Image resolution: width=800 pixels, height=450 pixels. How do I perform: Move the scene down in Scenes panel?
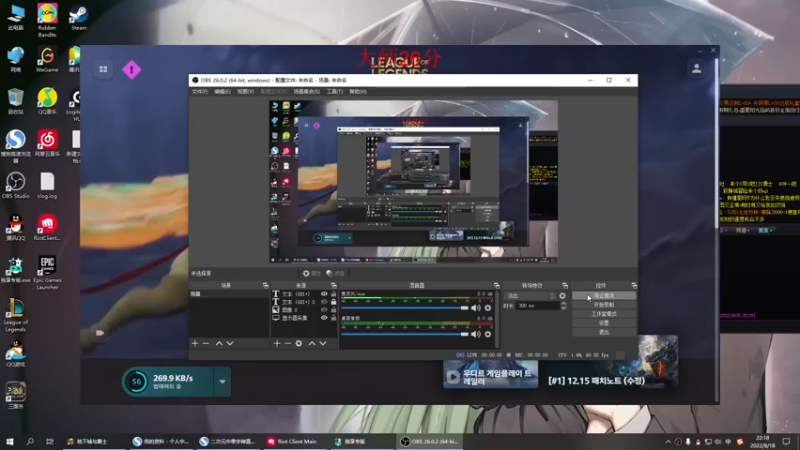pyautogui.click(x=230, y=343)
